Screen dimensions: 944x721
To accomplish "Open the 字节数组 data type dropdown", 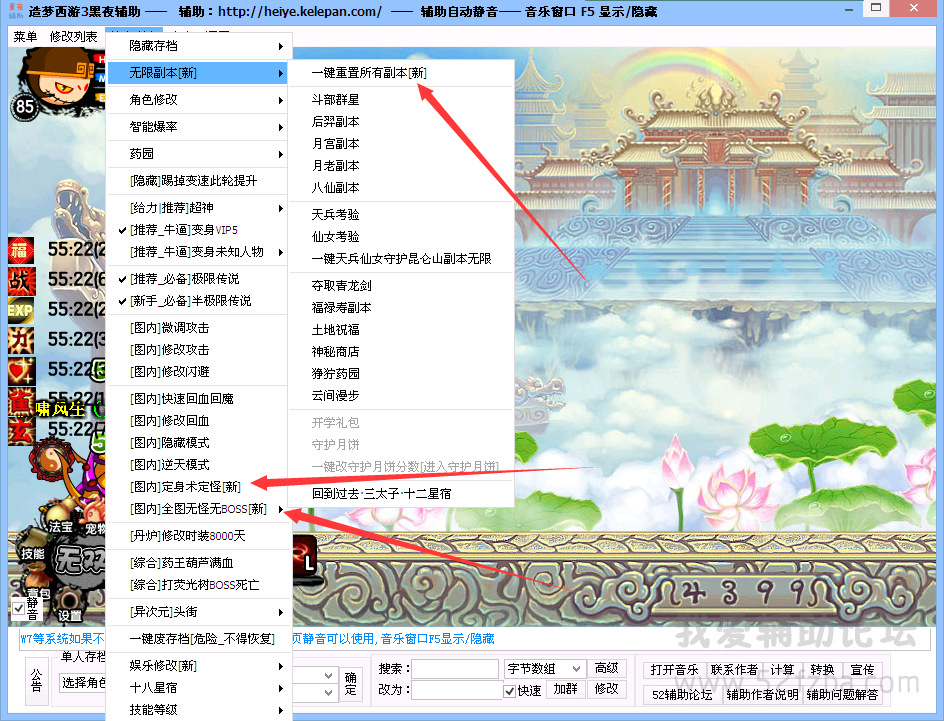I will tap(576, 669).
